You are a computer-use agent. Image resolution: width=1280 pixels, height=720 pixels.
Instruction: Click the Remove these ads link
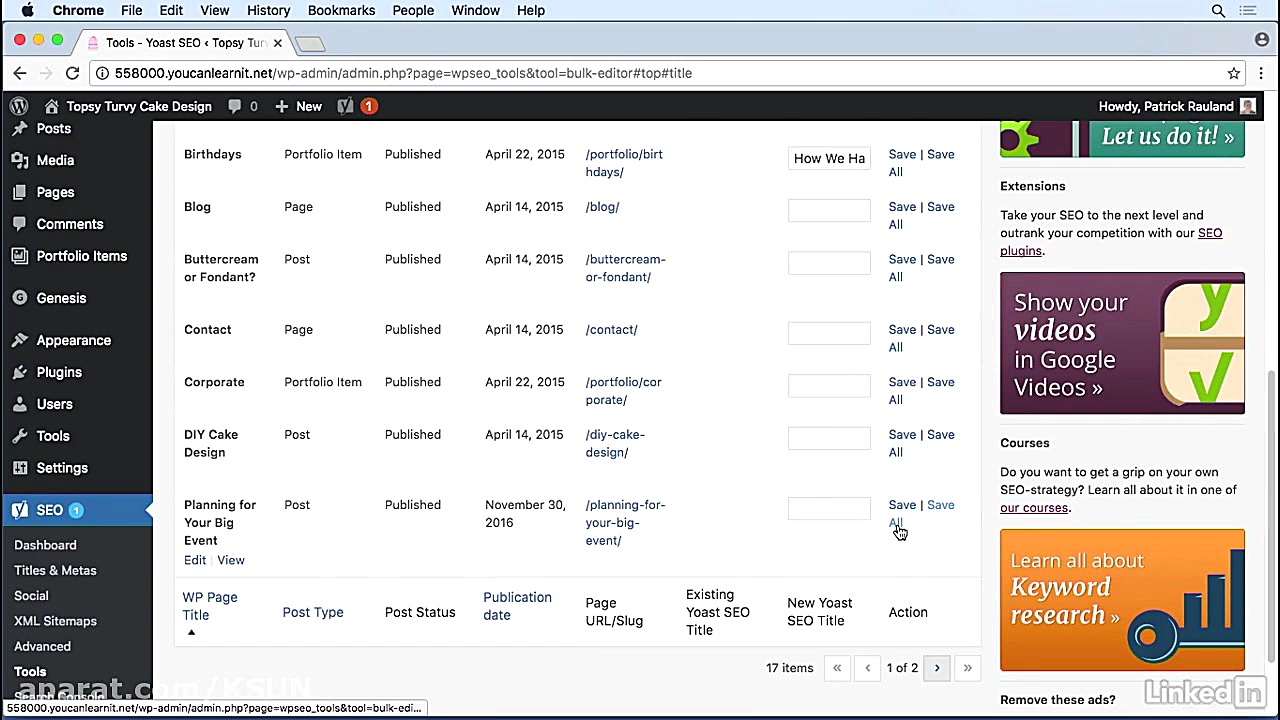pyautogui.click(x=1057, y=700)
